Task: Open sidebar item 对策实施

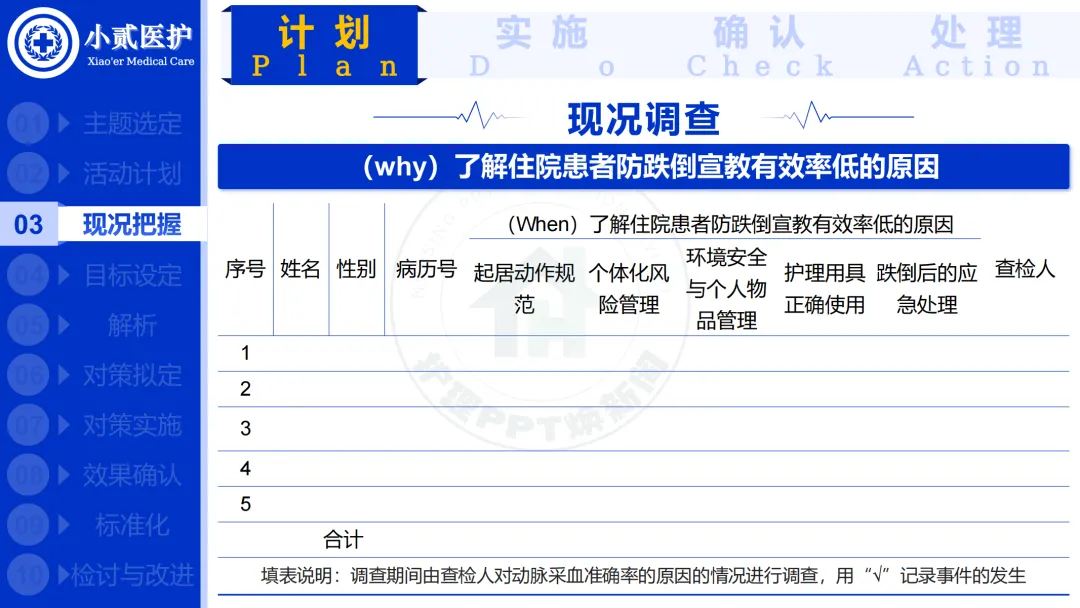Action: pyautogui.click(x=132, y=425)
